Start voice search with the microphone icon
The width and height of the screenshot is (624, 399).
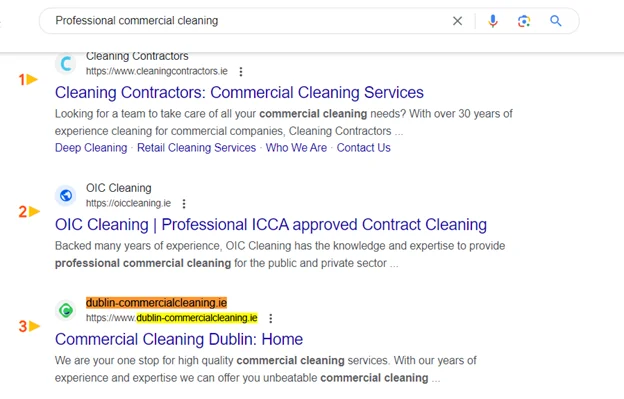click(x=493, y=21)
